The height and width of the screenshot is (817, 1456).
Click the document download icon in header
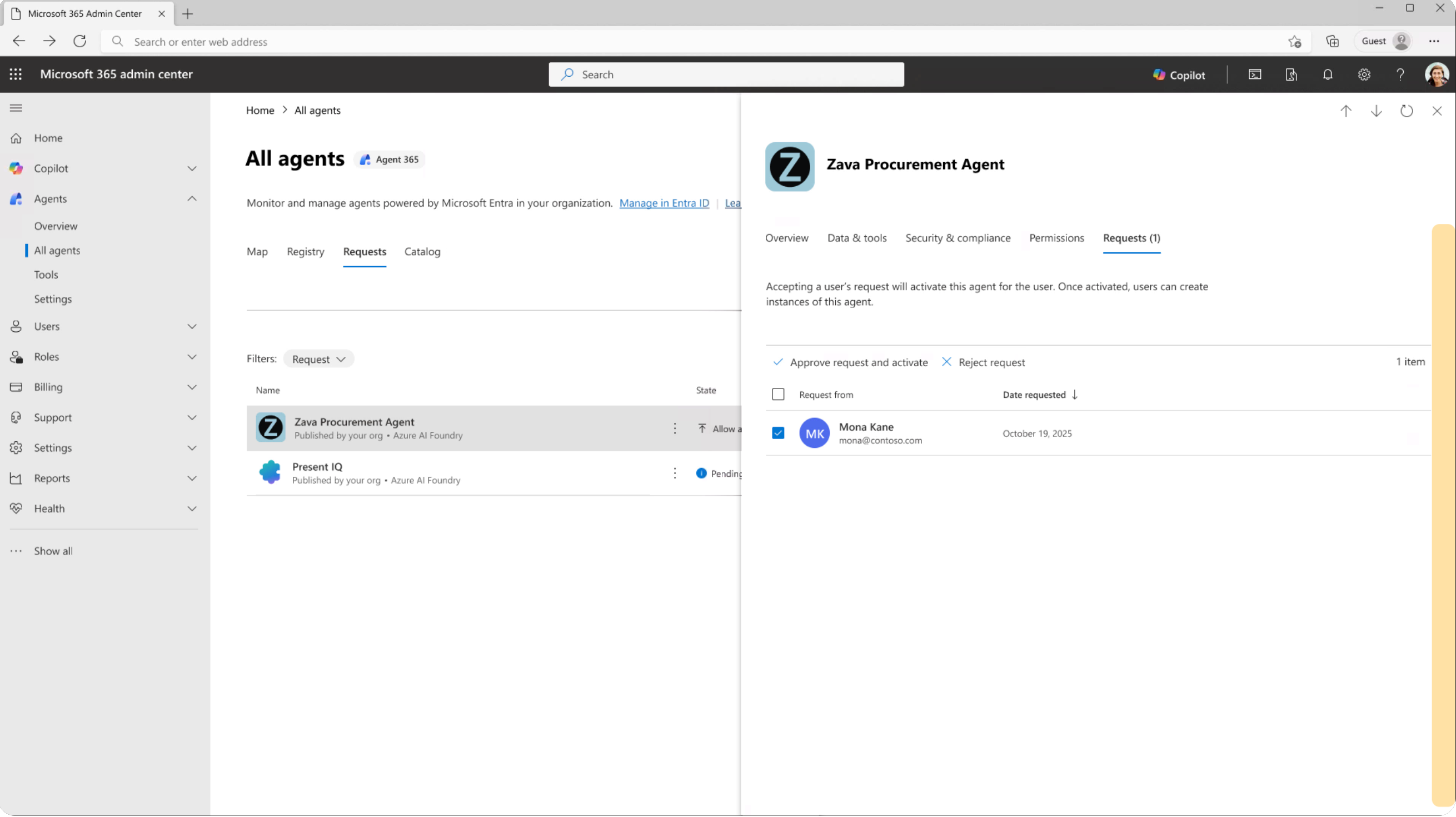click(x=1291, y=74)
